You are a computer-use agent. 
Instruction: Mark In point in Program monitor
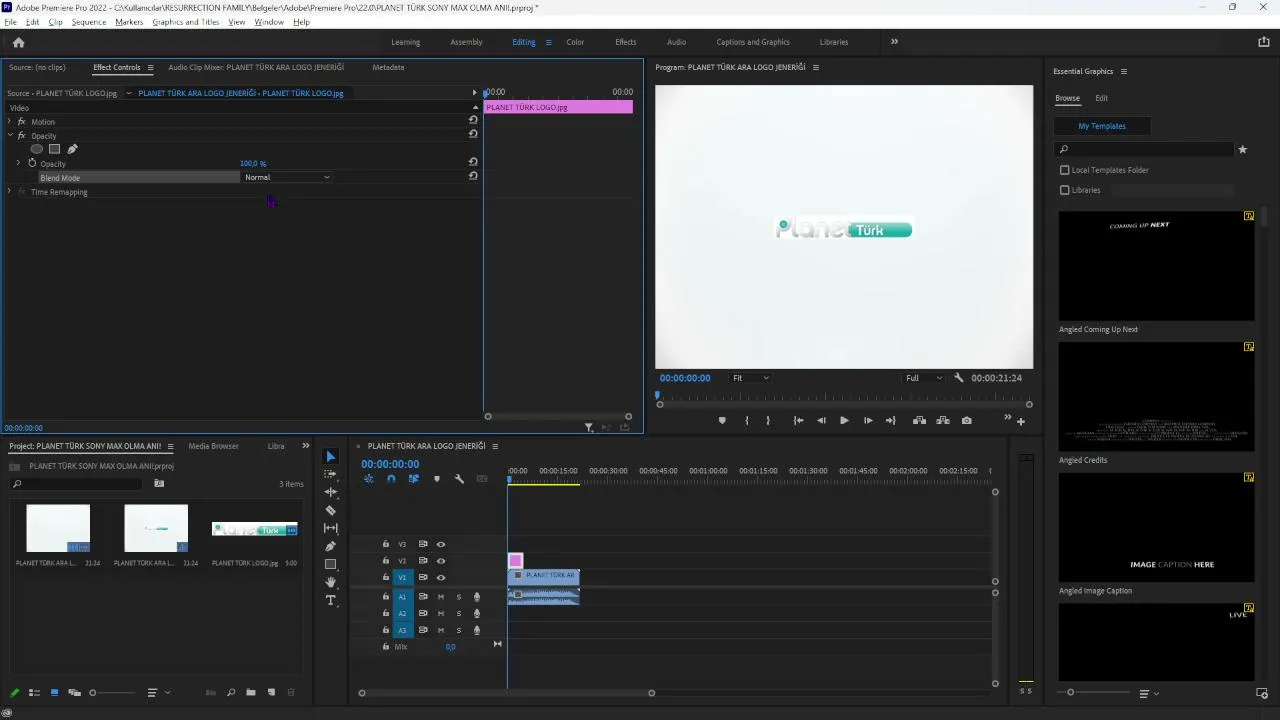pyautogui.click(x=747, y=421)
